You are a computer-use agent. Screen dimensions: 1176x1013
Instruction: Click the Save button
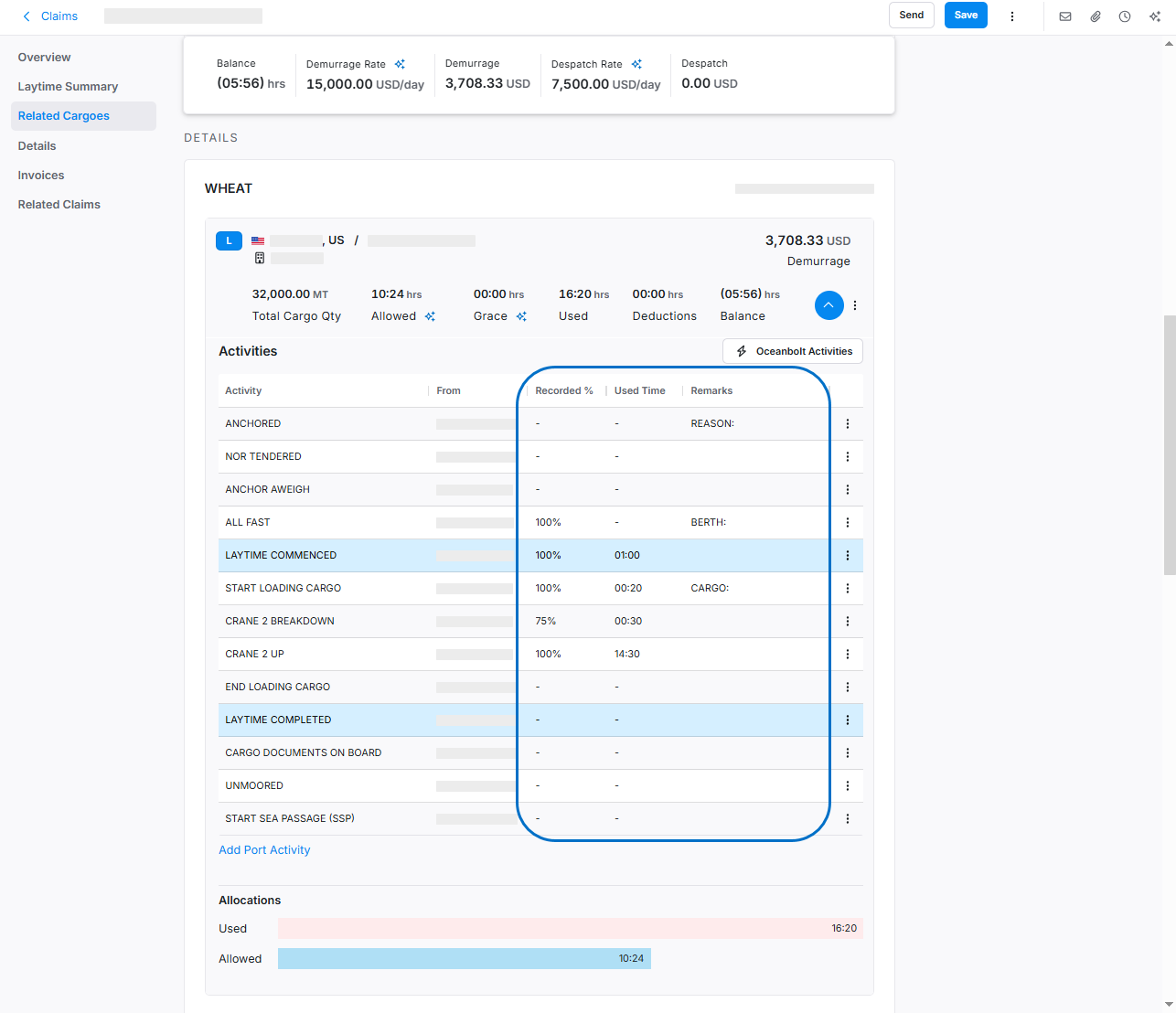pyautogui.click(x=966, y=16)
